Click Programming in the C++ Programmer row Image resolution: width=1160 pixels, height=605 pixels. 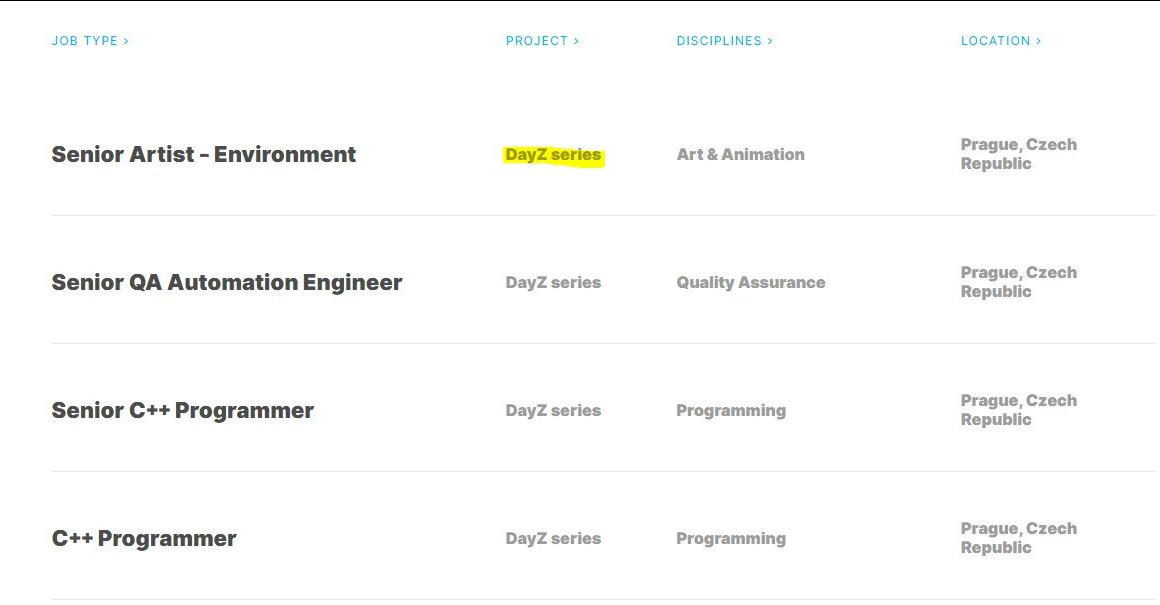point(731,539)
